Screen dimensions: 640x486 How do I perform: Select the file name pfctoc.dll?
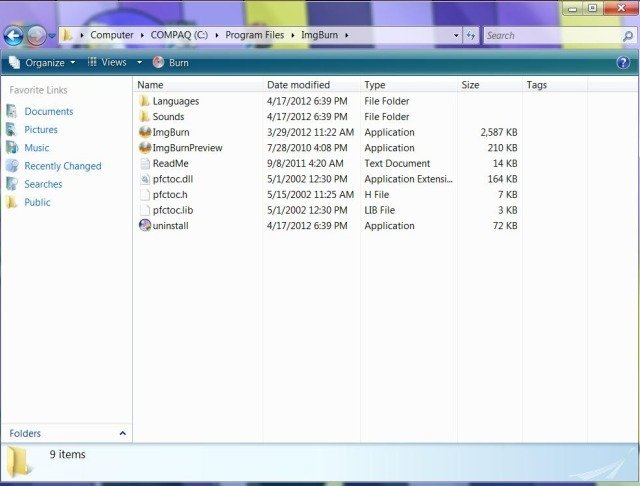[x=173, y=179]
